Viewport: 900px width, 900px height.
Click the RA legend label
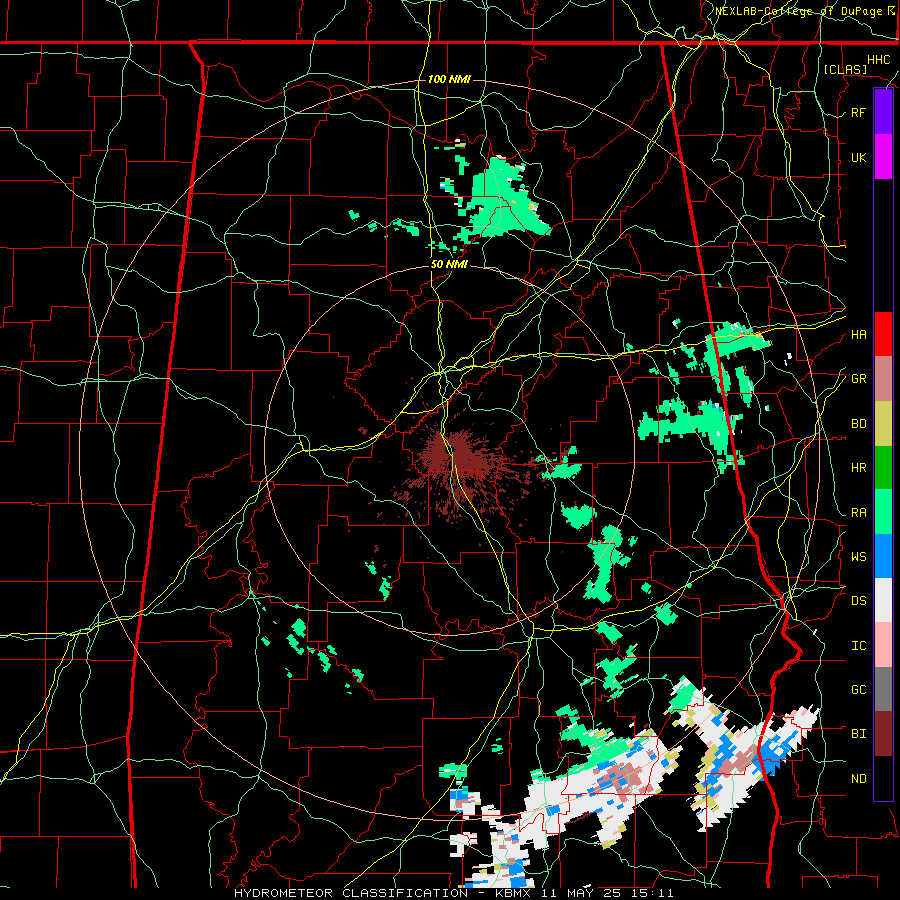(x=858, y=513)
